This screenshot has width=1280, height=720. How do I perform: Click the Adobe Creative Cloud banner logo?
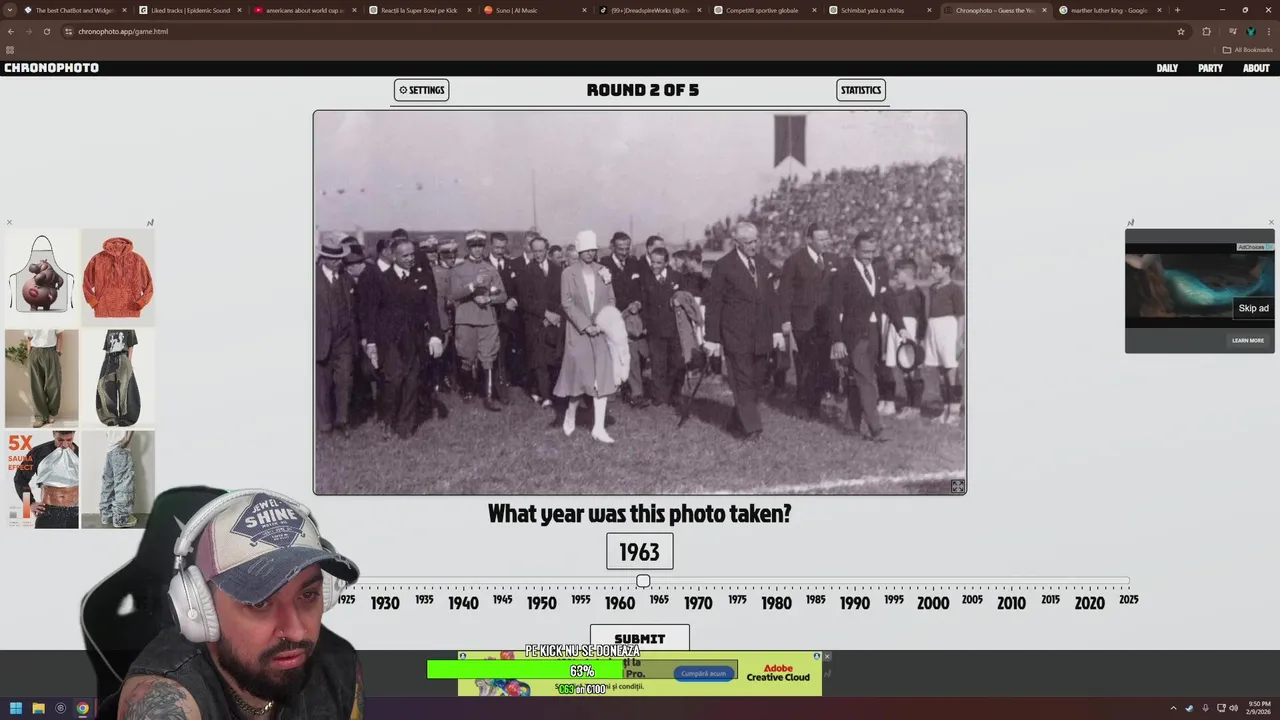click(778, 673)
